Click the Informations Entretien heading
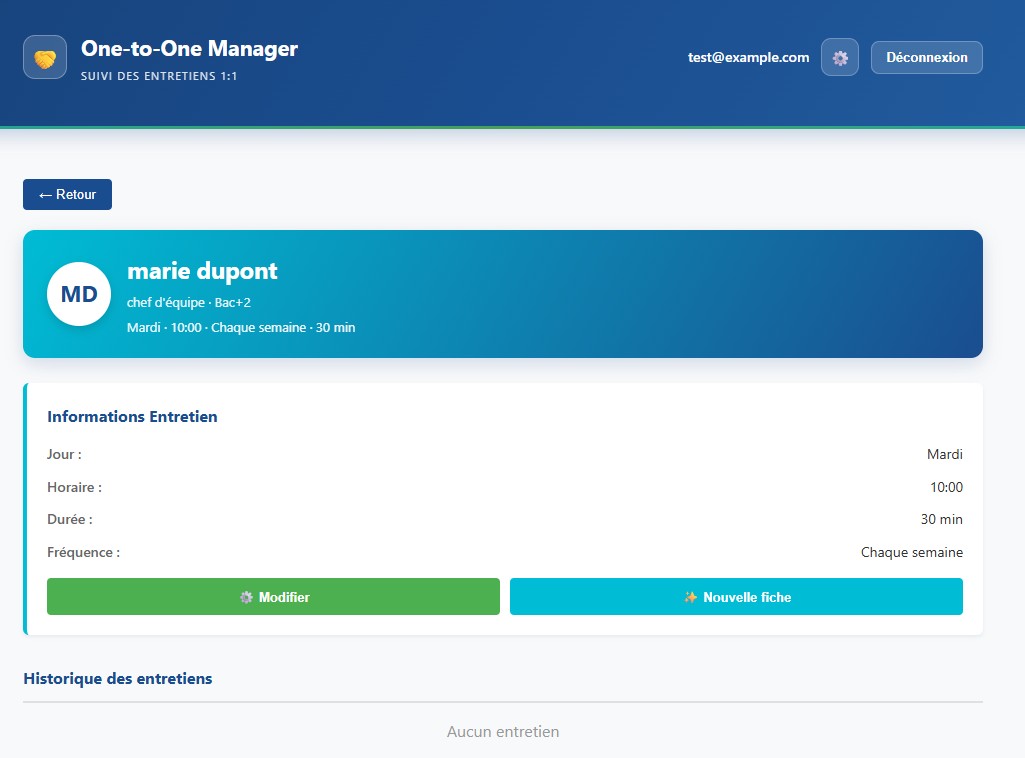This screenshot has width=1025, height=758. pyautogui.click(x=132, y=416)
